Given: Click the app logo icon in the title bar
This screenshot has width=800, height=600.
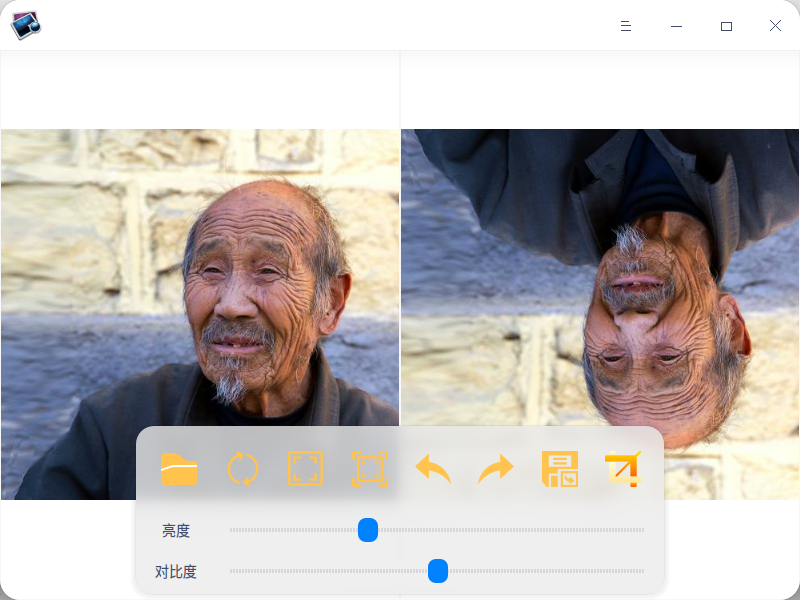Looking at the screenshot, I should [26, 25].
